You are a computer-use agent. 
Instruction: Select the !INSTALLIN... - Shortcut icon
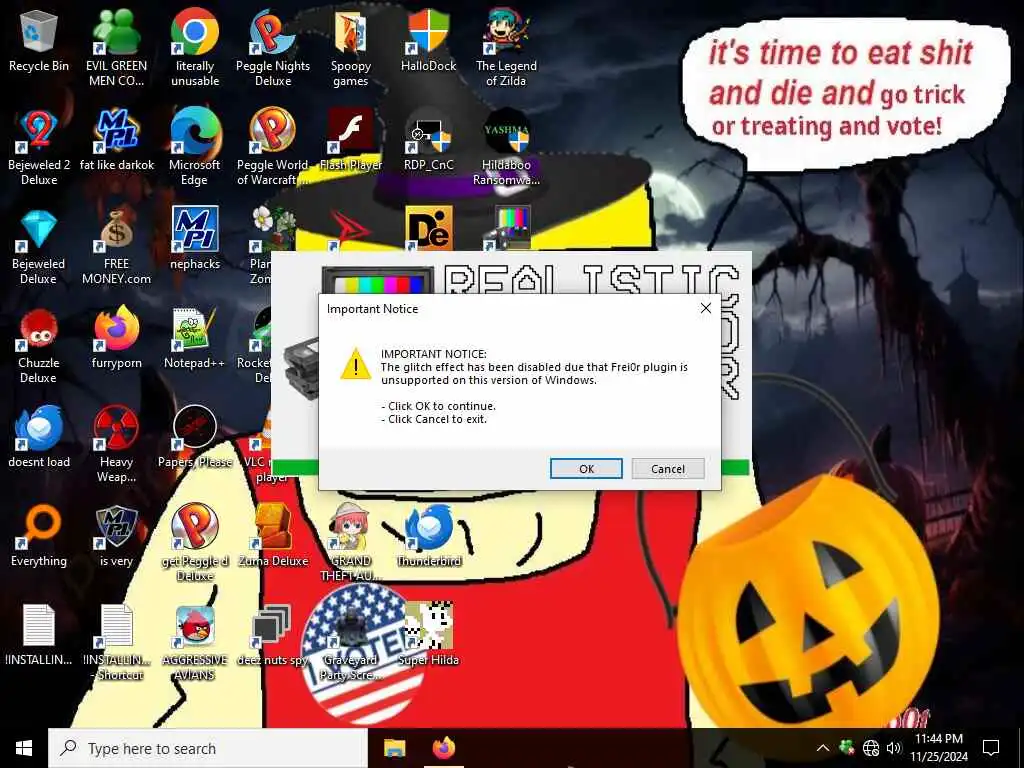coord(116,643)
